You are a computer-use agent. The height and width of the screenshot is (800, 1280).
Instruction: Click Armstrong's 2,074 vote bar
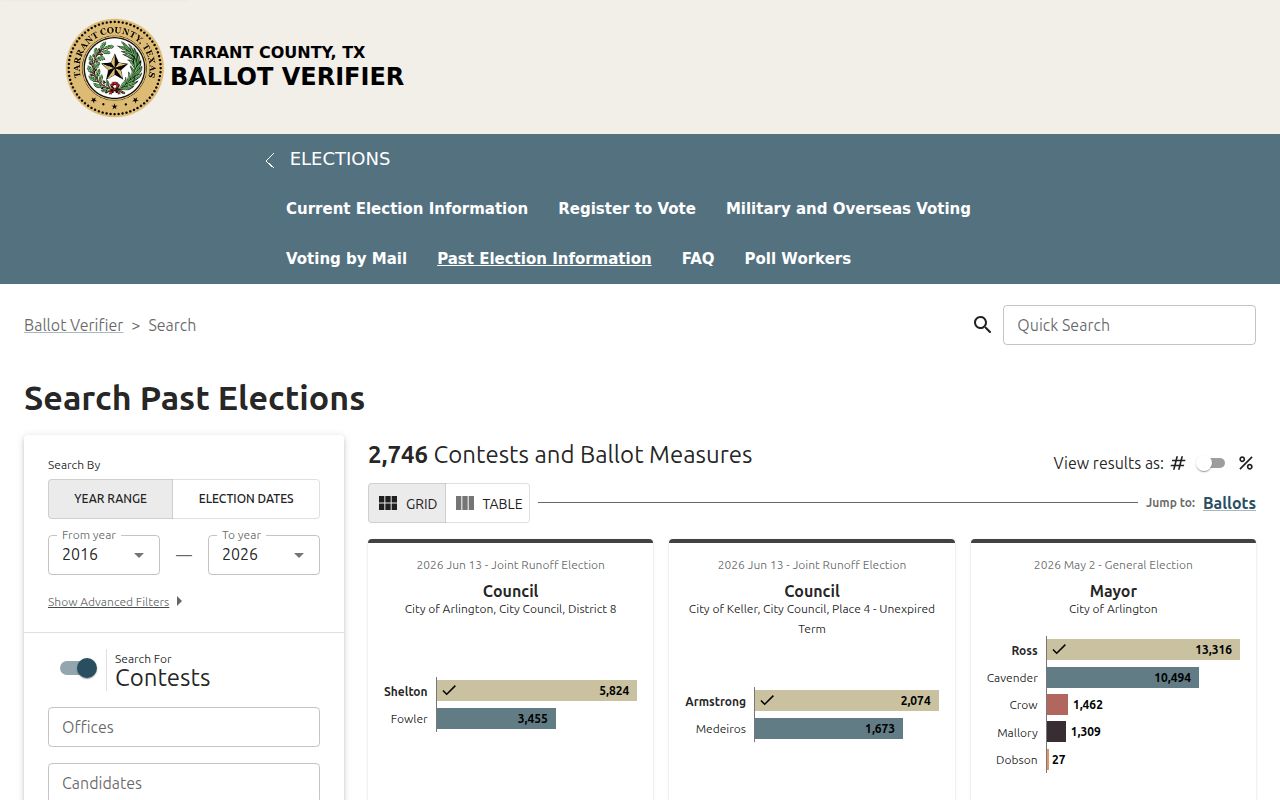[x=846, y=701]
